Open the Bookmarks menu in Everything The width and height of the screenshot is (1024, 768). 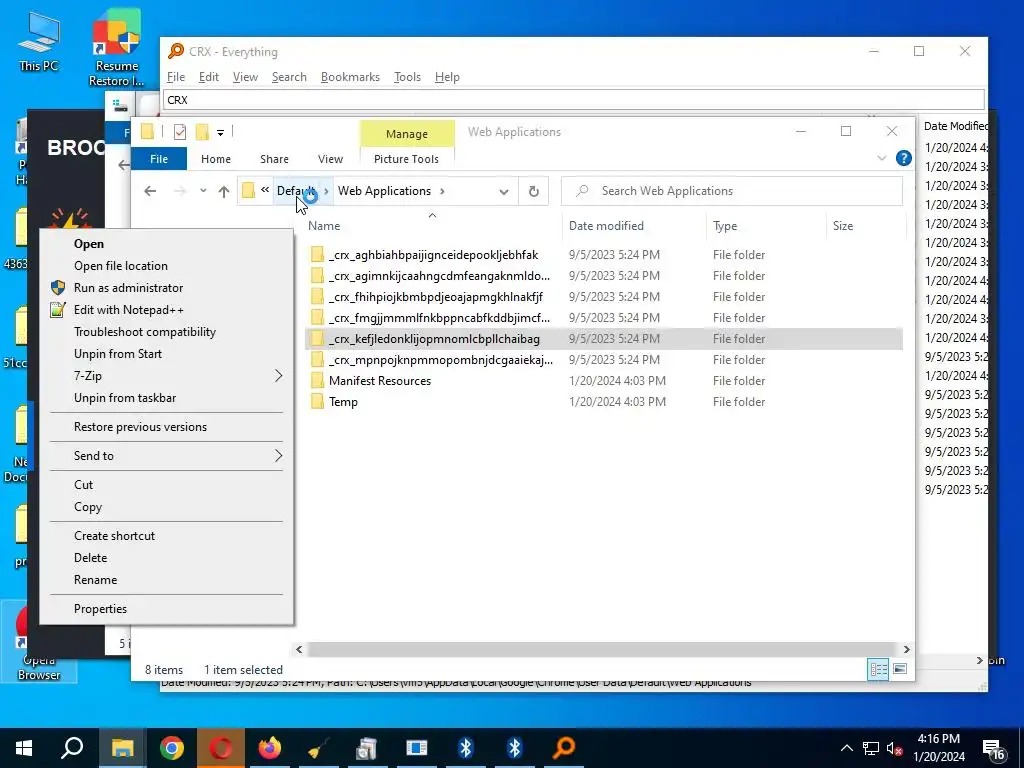350,77
